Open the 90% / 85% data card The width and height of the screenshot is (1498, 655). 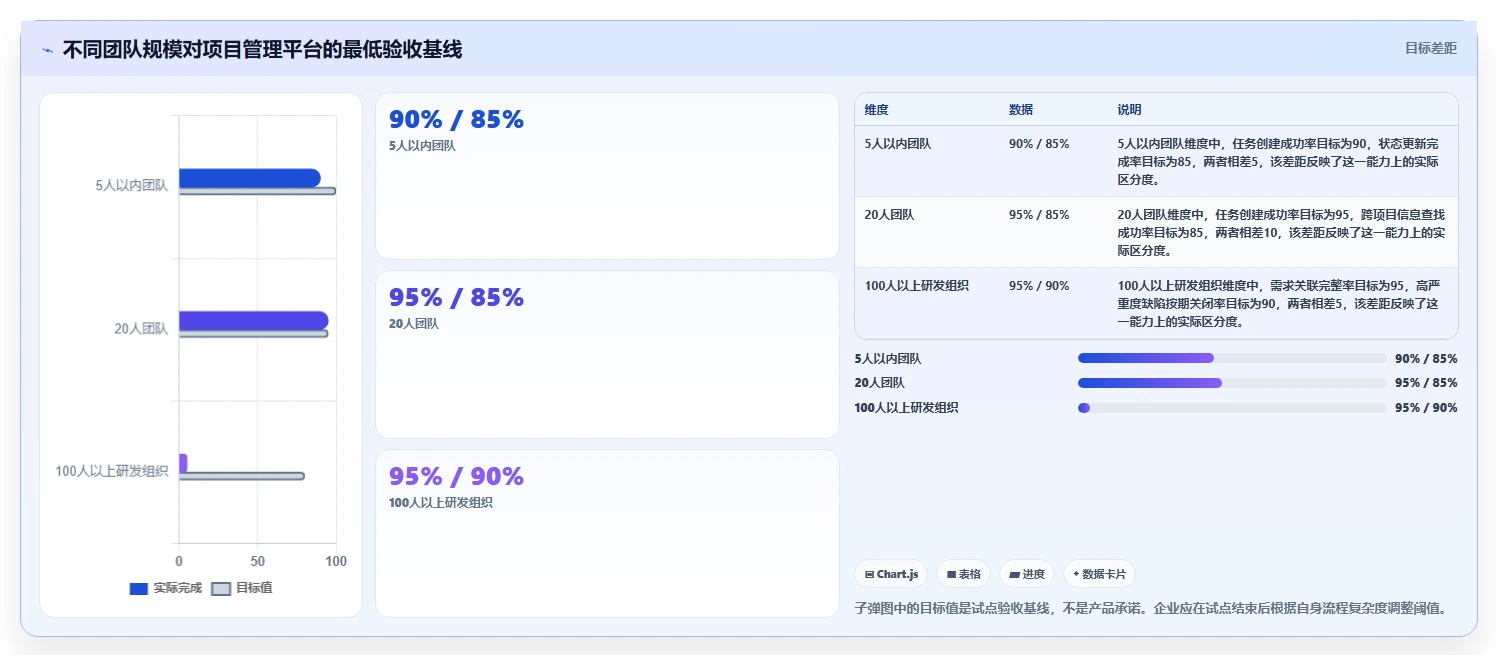(607, 176)
